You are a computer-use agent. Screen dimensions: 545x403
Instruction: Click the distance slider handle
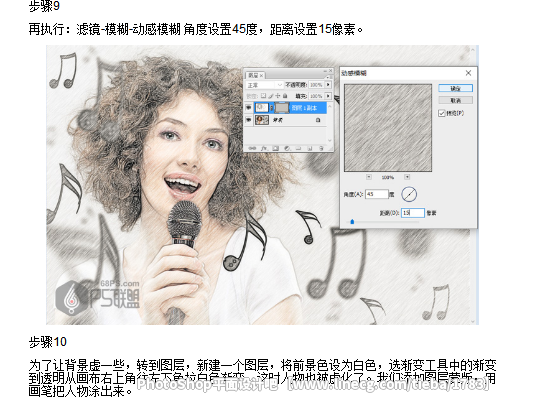click(352, 221)
